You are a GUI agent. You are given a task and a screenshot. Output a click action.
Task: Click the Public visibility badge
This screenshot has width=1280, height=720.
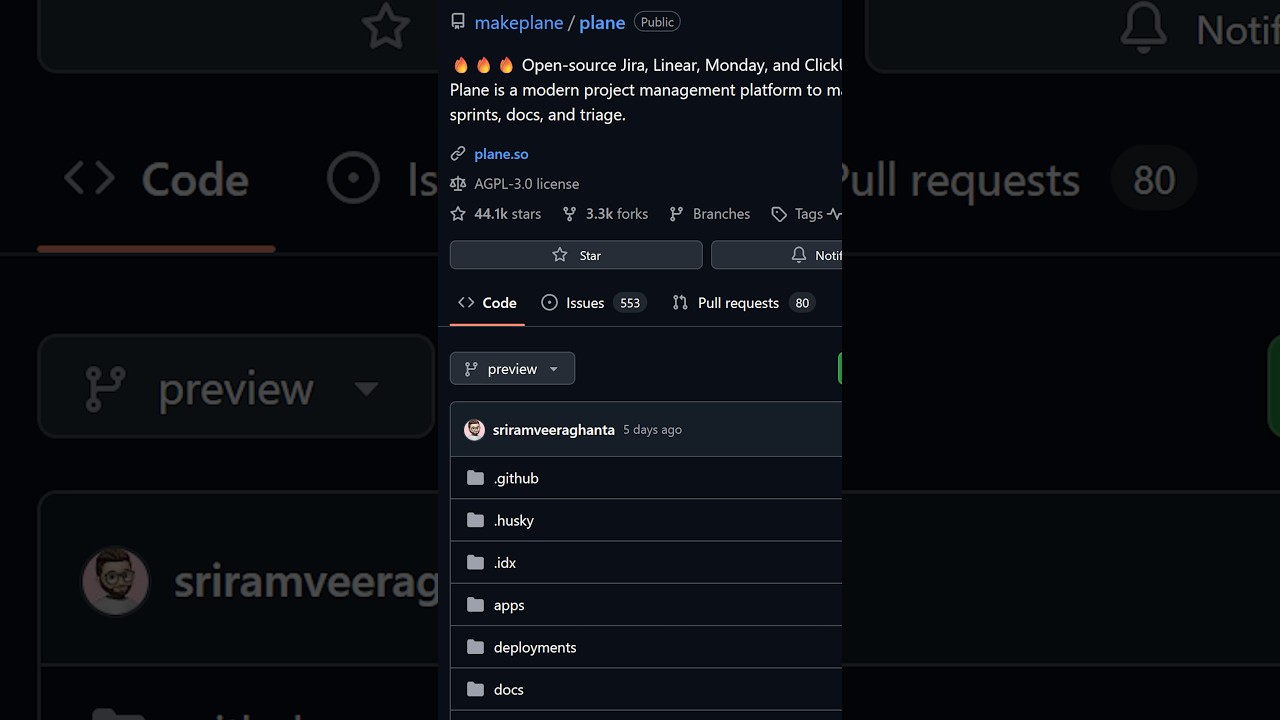pos(657,22)
